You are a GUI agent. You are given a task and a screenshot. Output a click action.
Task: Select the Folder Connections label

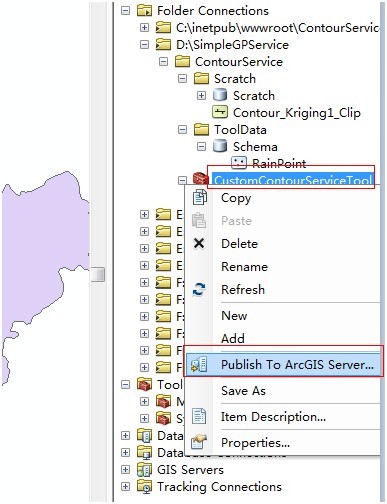(213, 11)
